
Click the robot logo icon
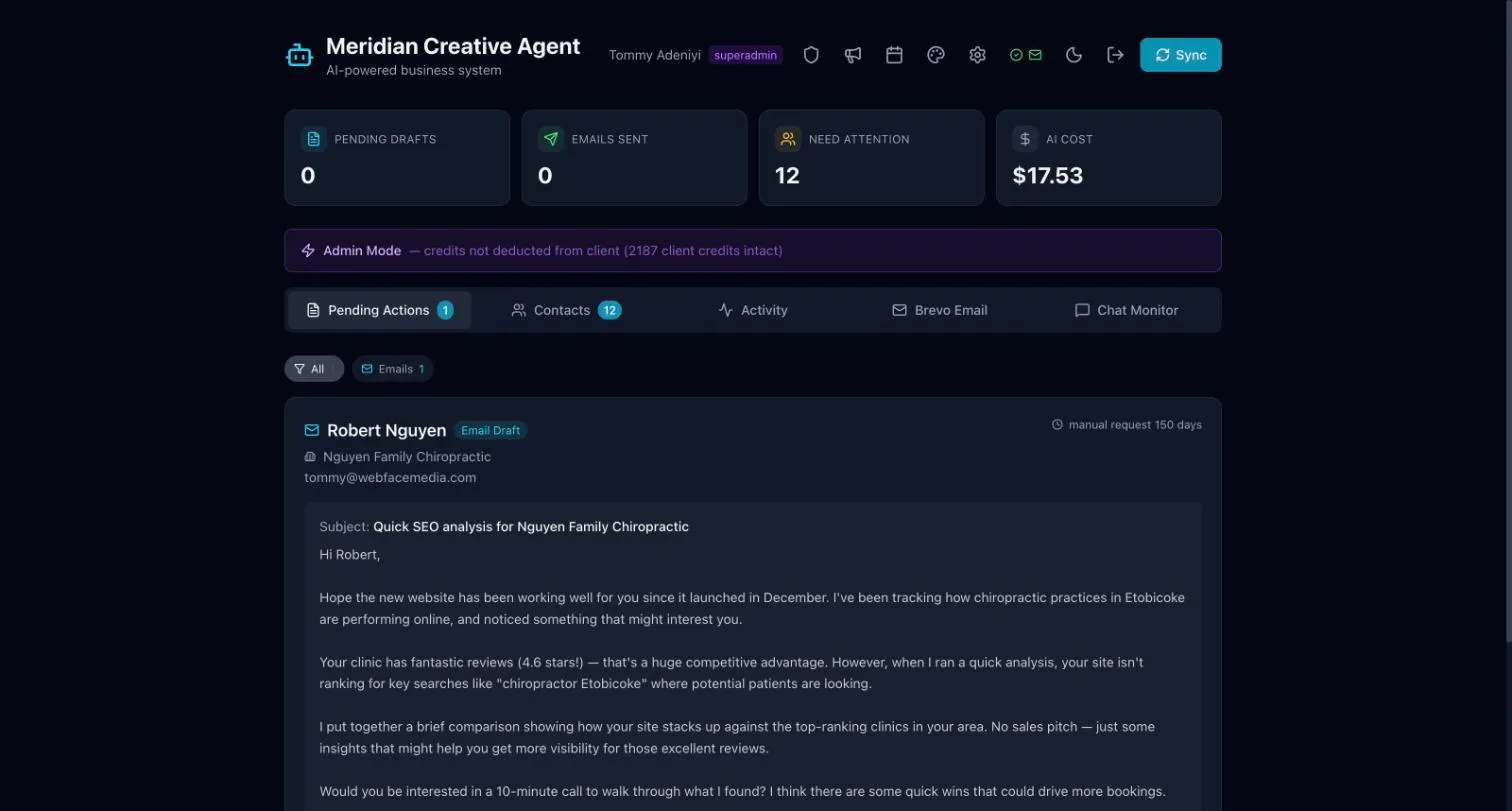(x=300, y=55)
